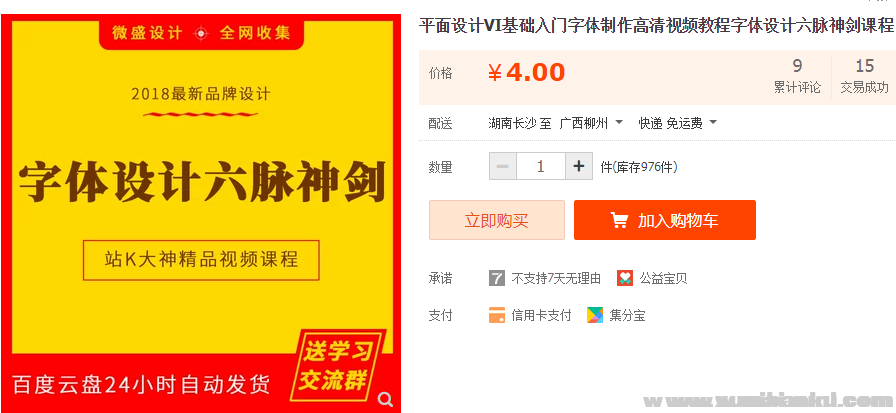Open the 交易成功 count link
Screen dimensions: 896x413
click(x=865, y=77)
